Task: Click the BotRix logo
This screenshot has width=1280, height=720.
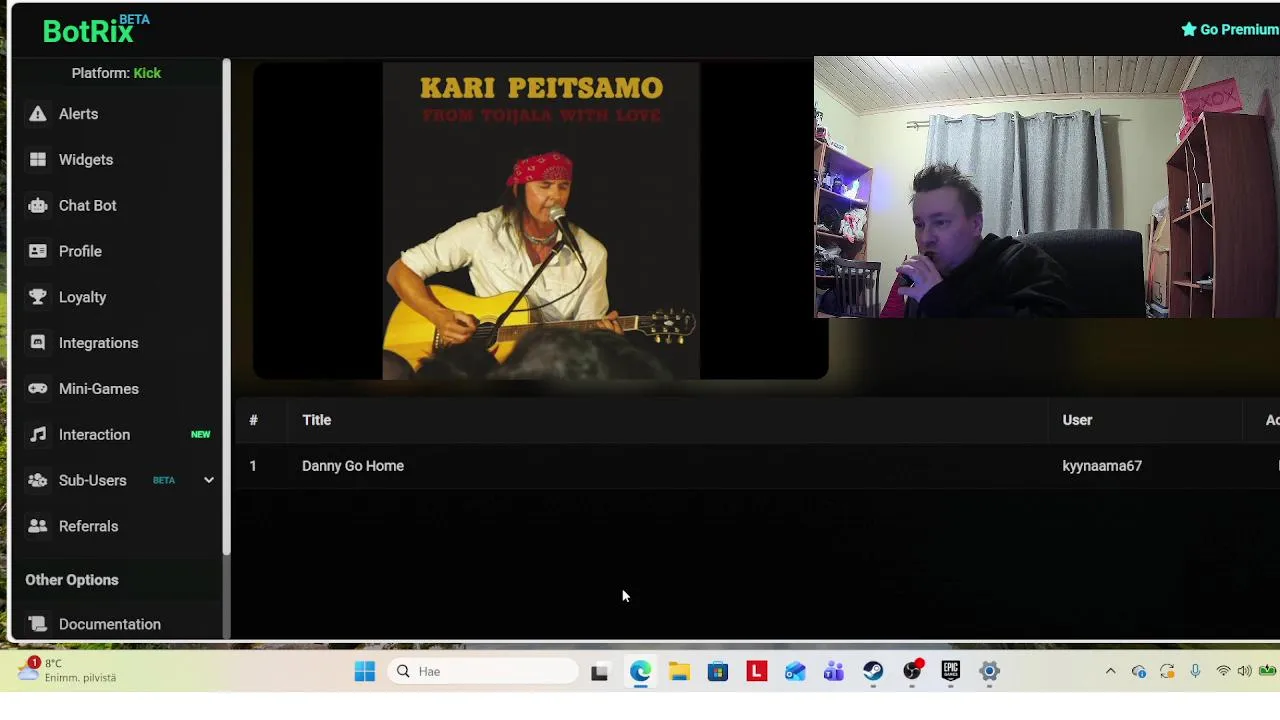Action: 96,29
